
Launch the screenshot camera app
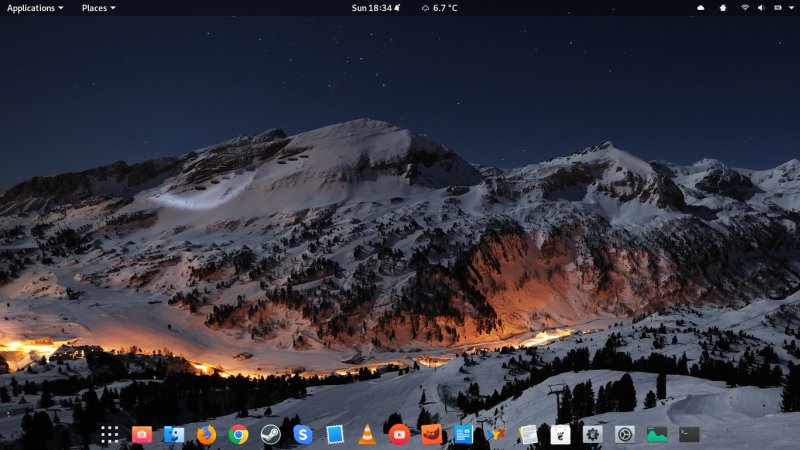(x=142, y=434)
